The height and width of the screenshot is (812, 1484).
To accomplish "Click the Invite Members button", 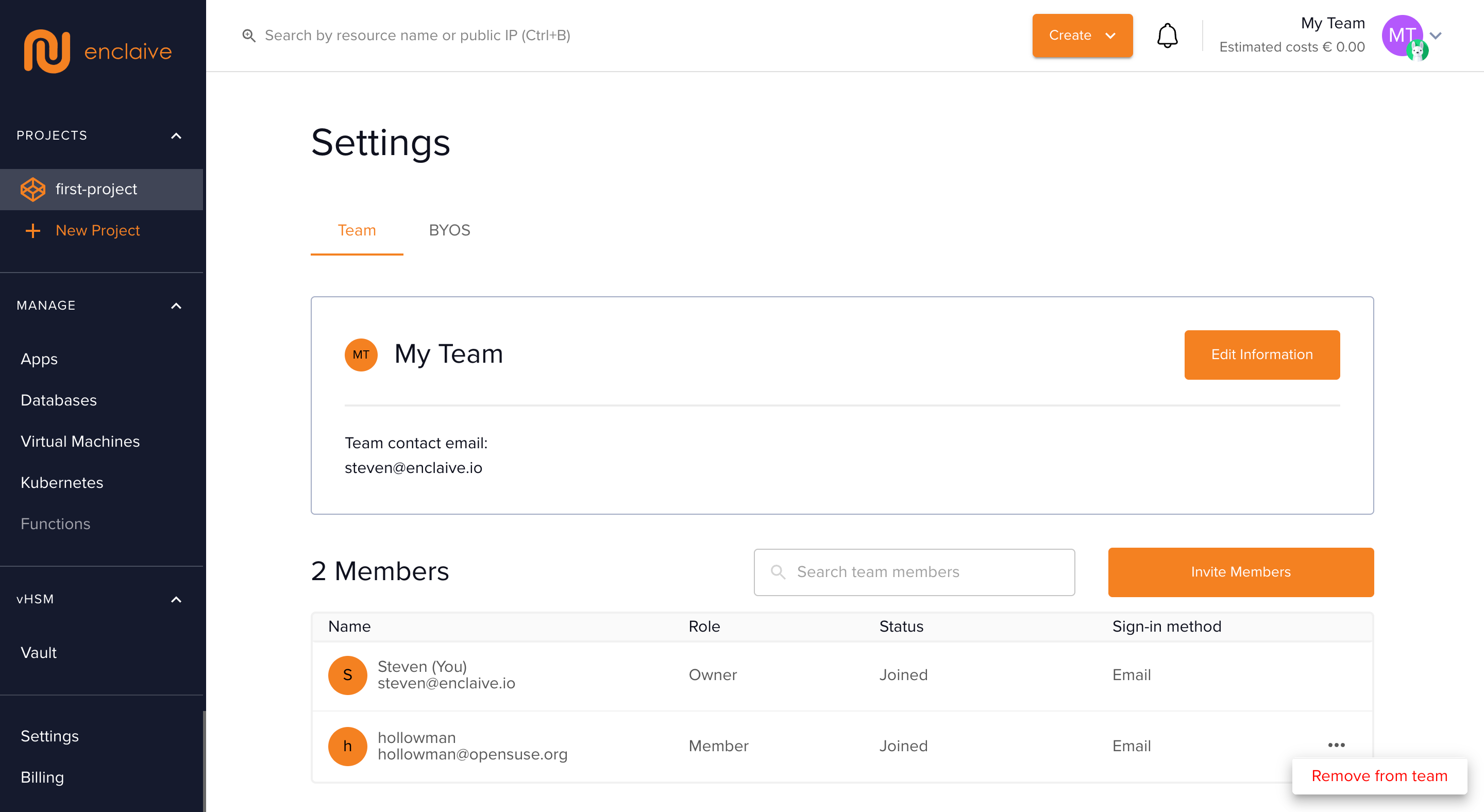I will pos(1240,572).
